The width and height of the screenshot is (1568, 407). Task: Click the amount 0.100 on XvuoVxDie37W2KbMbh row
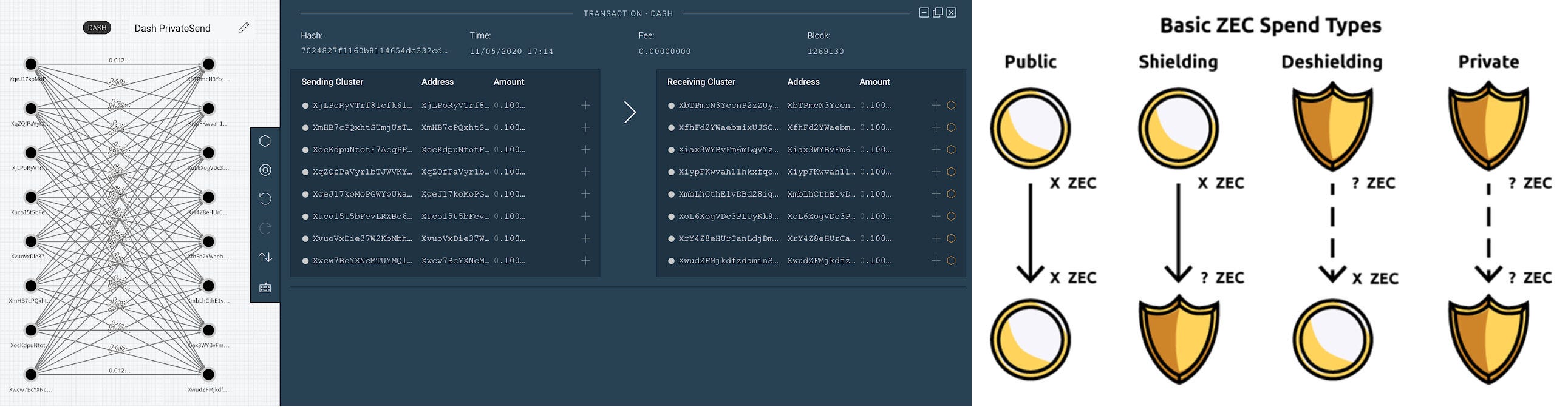[x=510, y=238]
